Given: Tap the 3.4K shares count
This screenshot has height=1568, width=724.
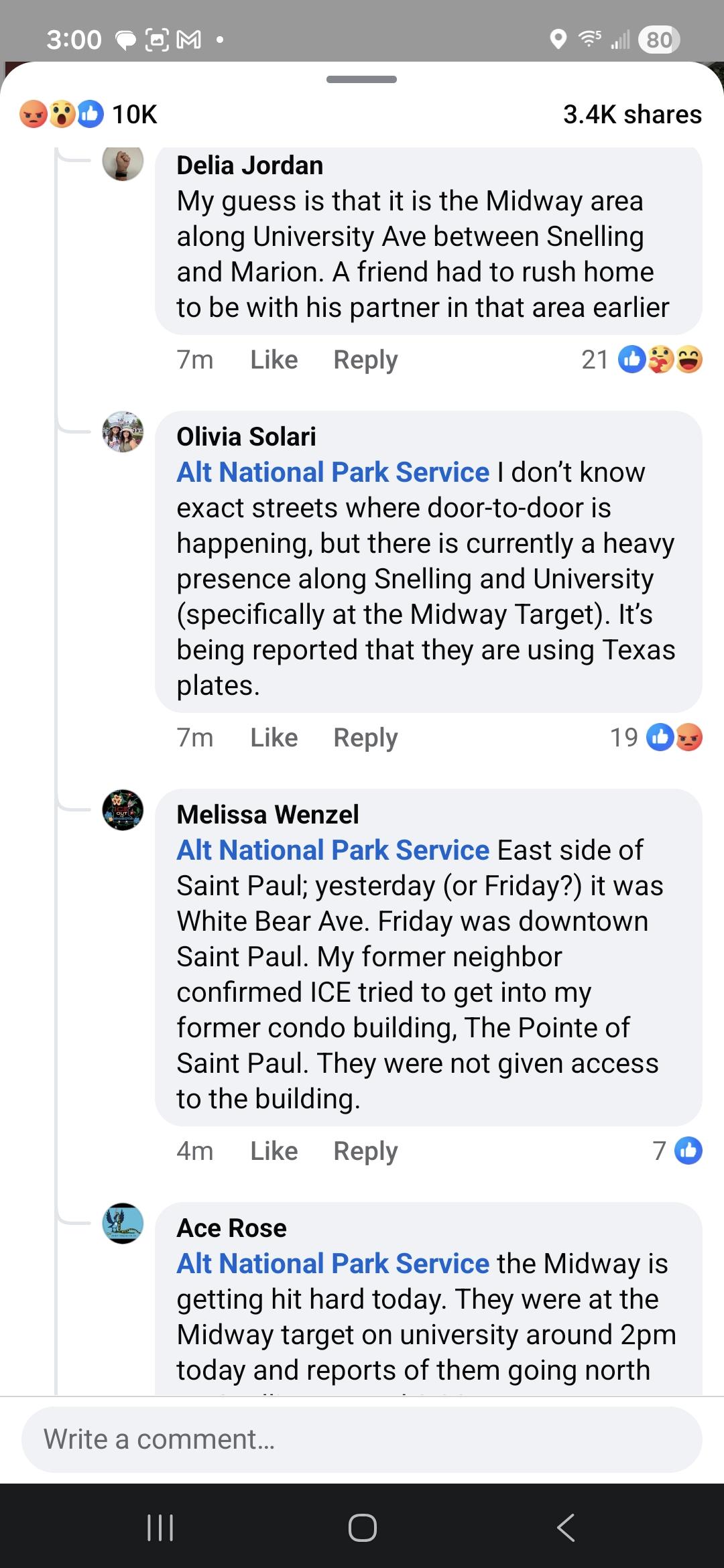Looking at the screenshot, I should 632,114.
